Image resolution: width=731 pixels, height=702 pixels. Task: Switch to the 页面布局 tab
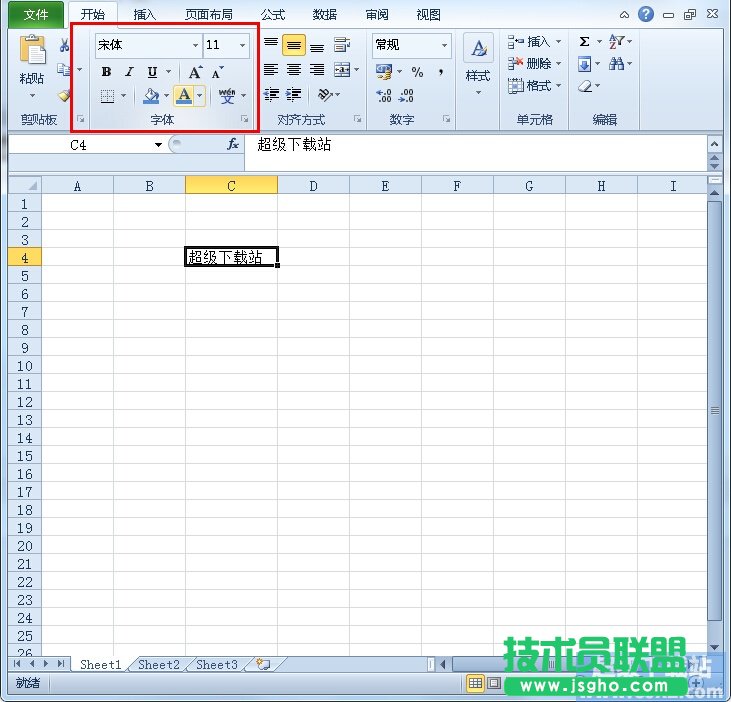(209, 15)
